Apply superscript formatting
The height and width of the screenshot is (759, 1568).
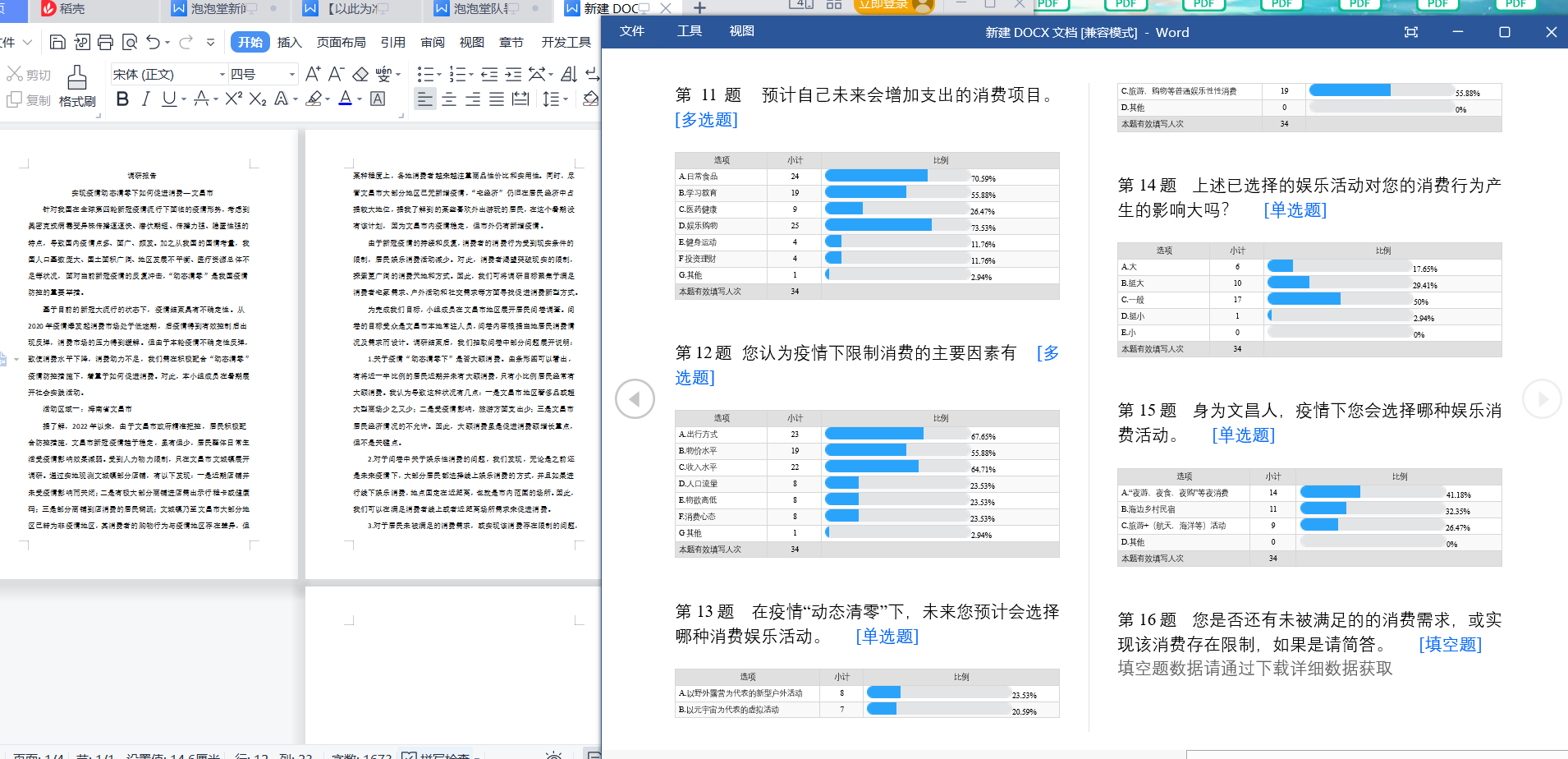232,99
